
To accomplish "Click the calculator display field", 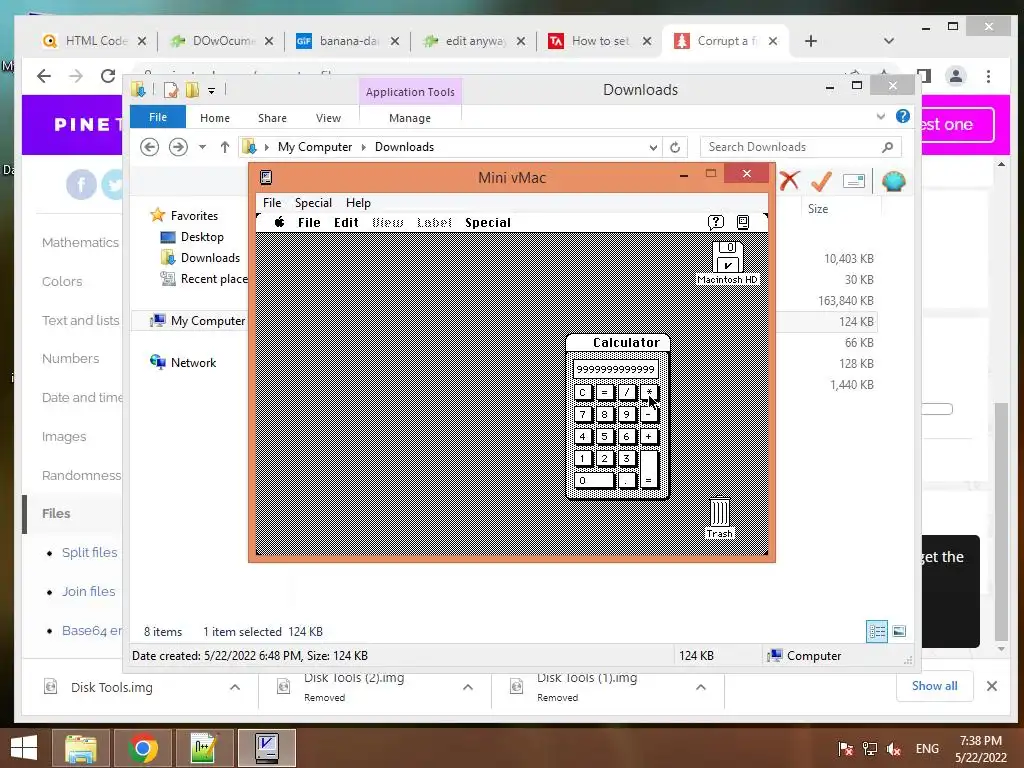I will (x=616, y=369).
